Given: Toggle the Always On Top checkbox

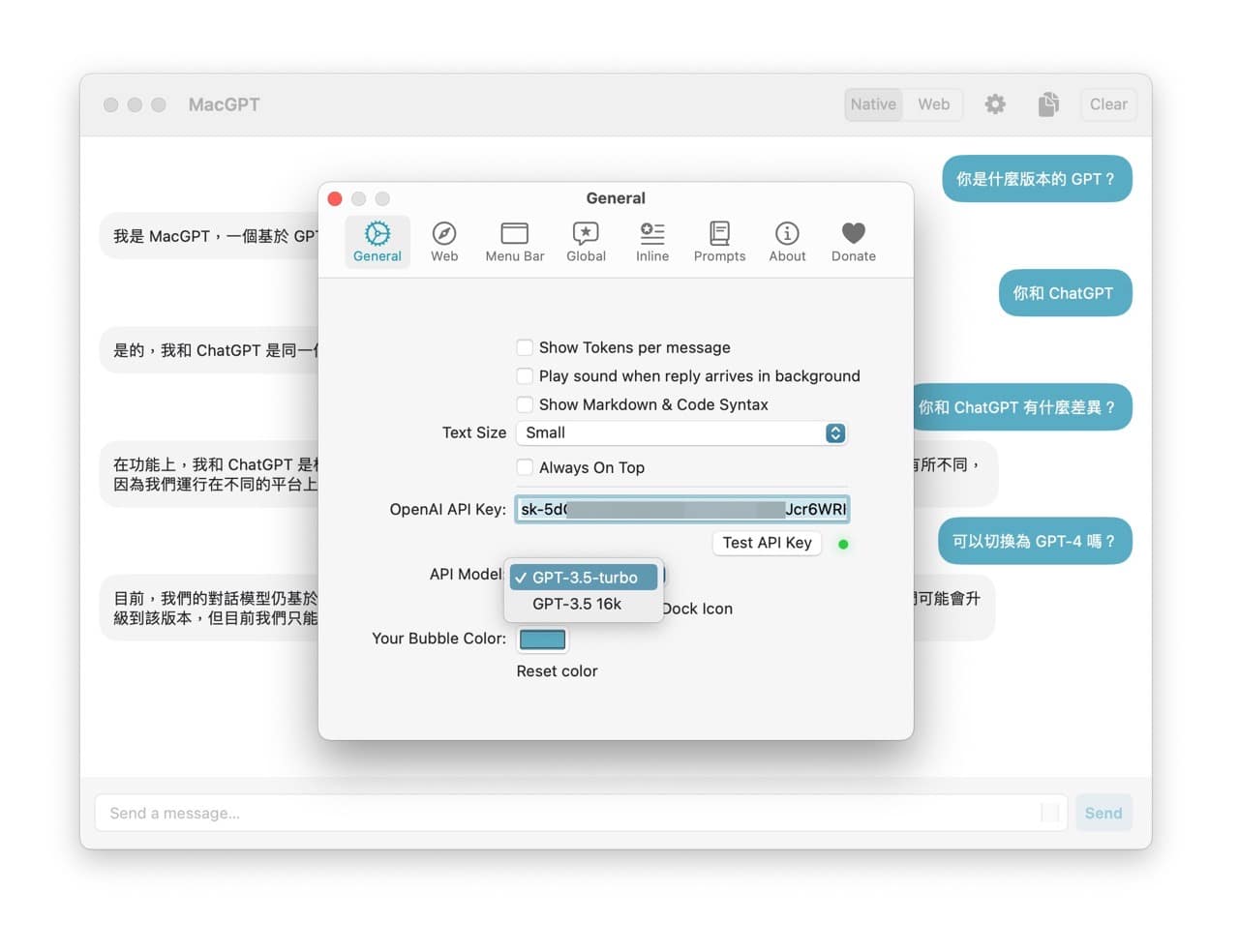Looking at the screenshot, I should (x=525, y=467).
